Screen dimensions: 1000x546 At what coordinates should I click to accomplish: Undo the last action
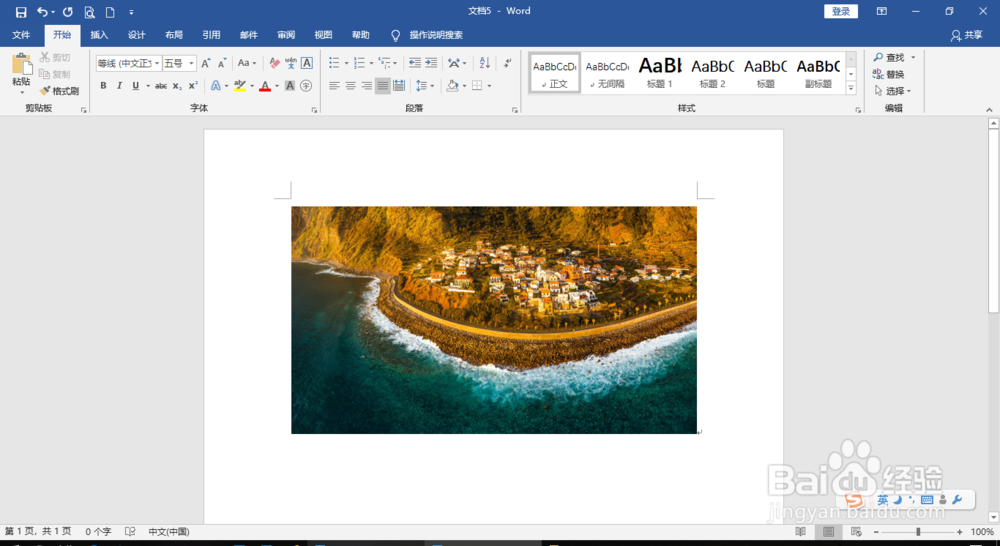(x=42, y=11)
